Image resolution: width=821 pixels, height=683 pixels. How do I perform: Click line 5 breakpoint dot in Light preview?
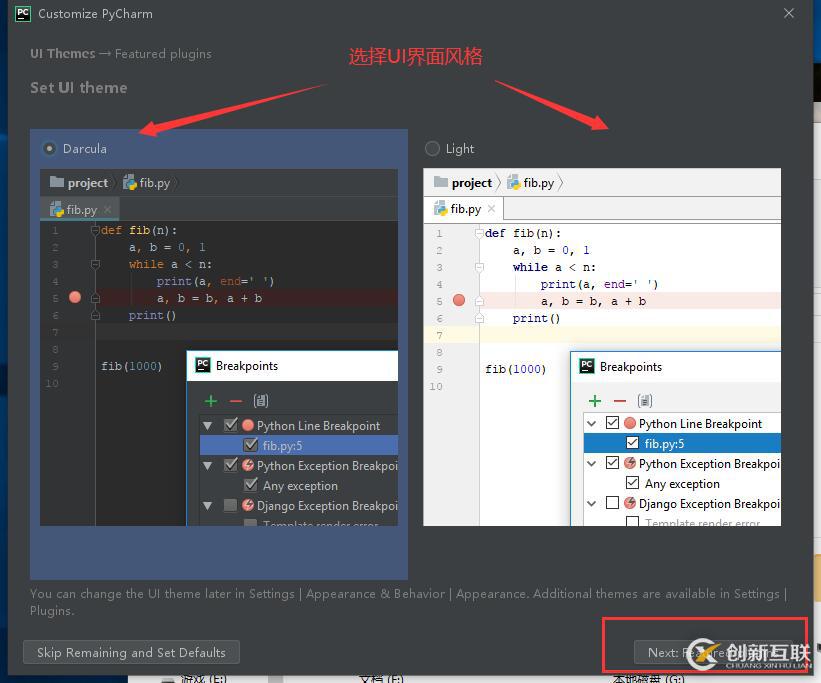pyautogui.click(x=459, y=300)
